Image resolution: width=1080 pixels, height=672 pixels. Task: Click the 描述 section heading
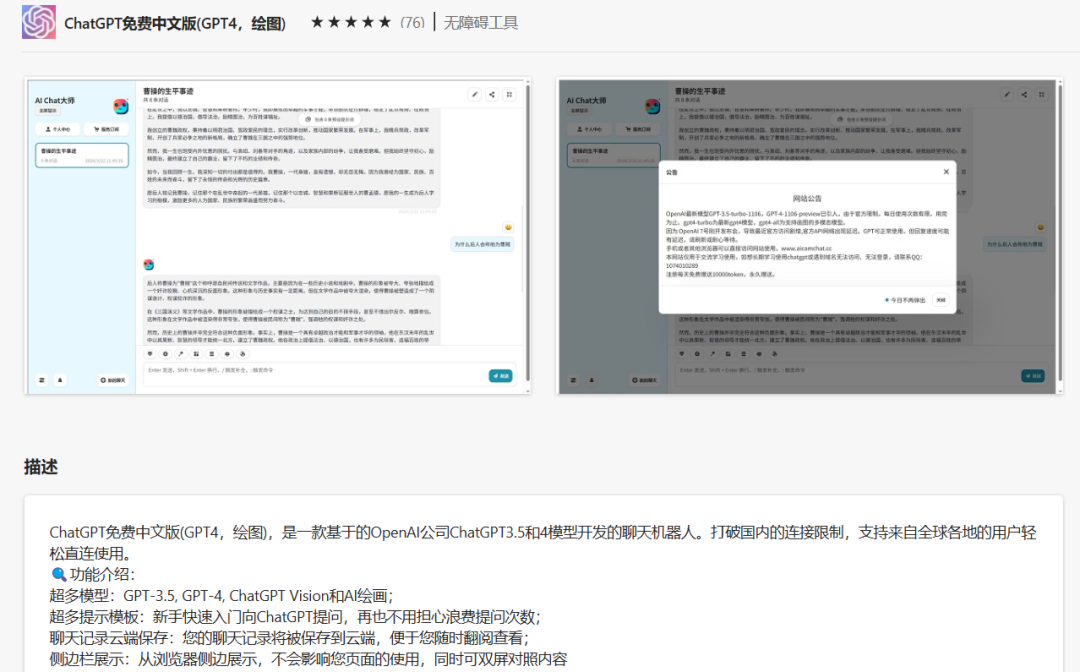pos(41,467)
